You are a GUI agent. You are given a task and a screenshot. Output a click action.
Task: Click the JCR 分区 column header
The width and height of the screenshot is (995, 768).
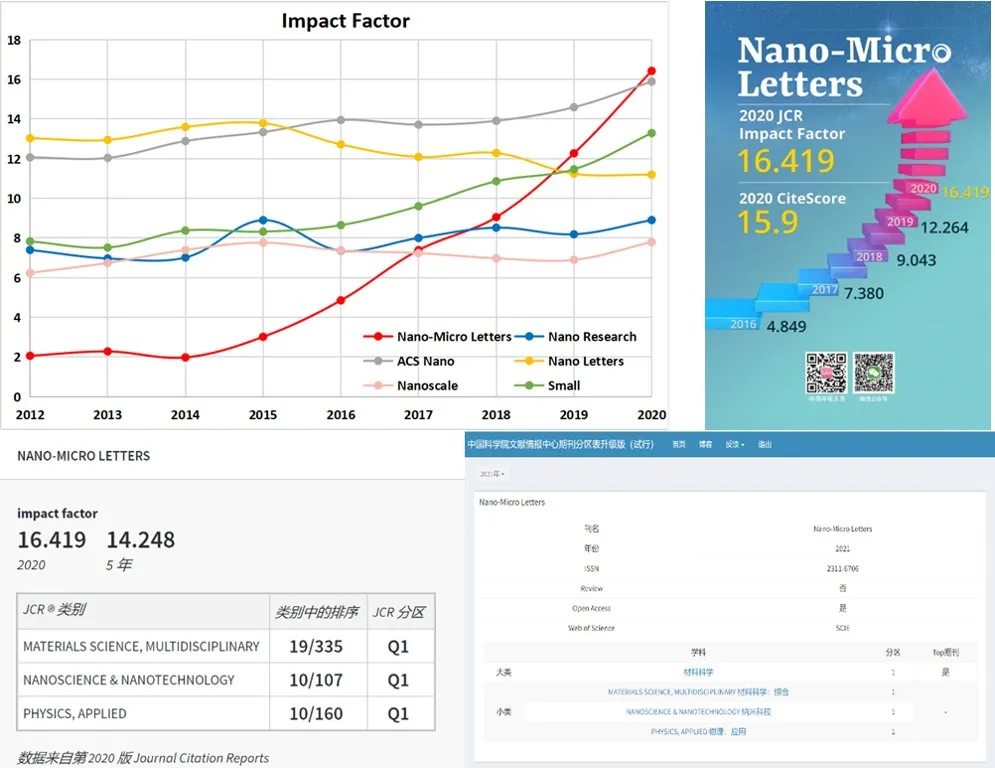(399, 612)
